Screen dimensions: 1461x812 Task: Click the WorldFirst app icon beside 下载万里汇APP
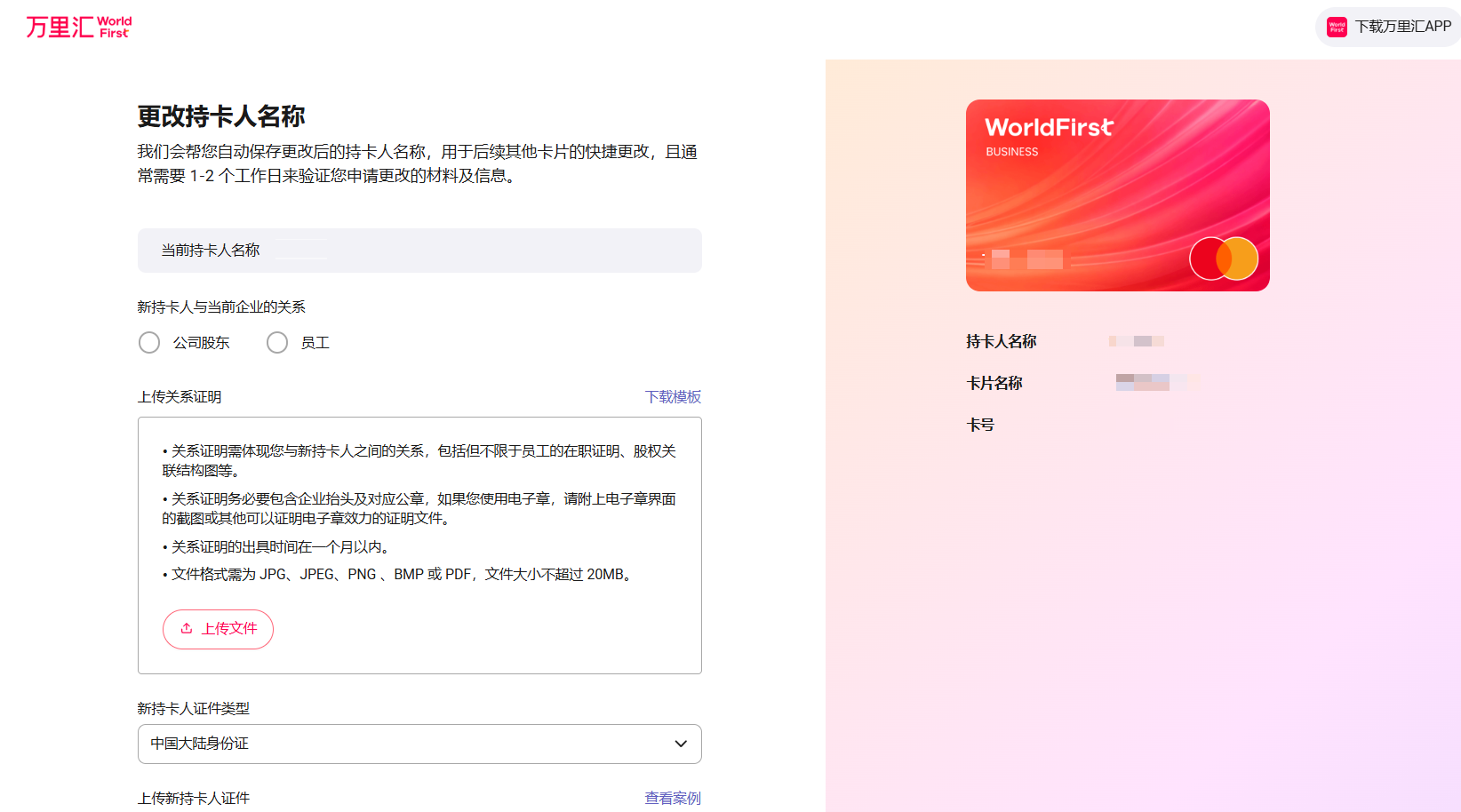coord(1336,27)
